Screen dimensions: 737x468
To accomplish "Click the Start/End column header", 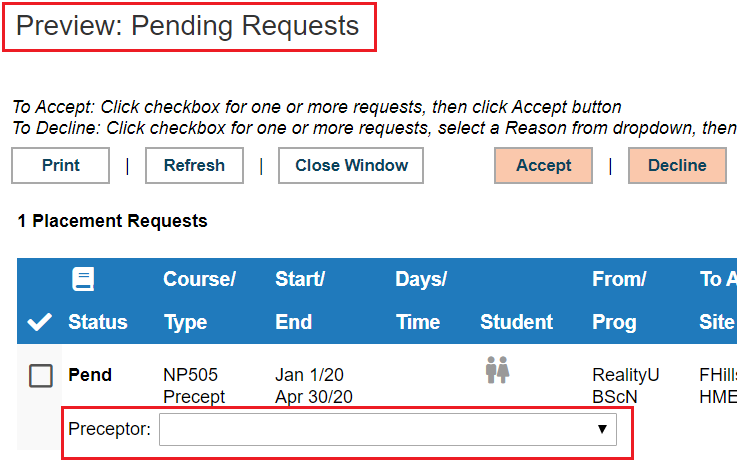I will (x=300, y=301).
